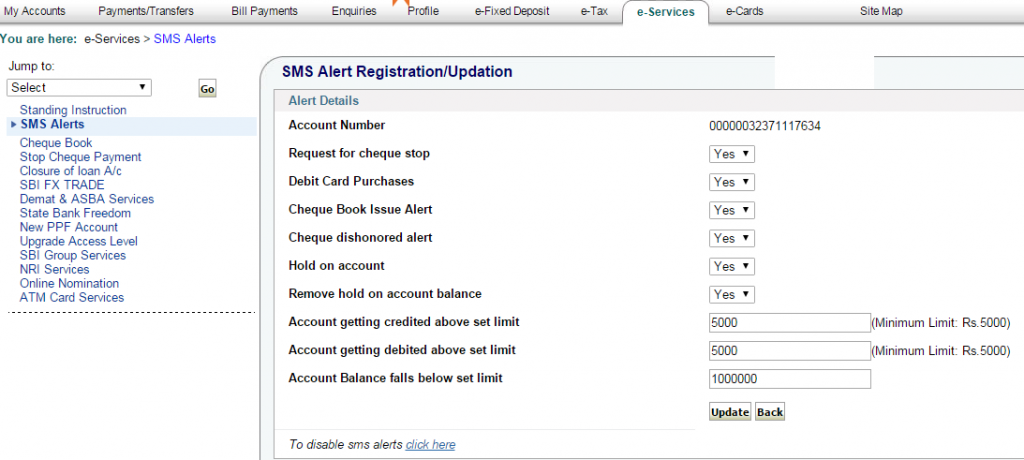Open Stop Cheque Payment in sidebar
Screen dimensions: 1024x460
coord(80,157)
